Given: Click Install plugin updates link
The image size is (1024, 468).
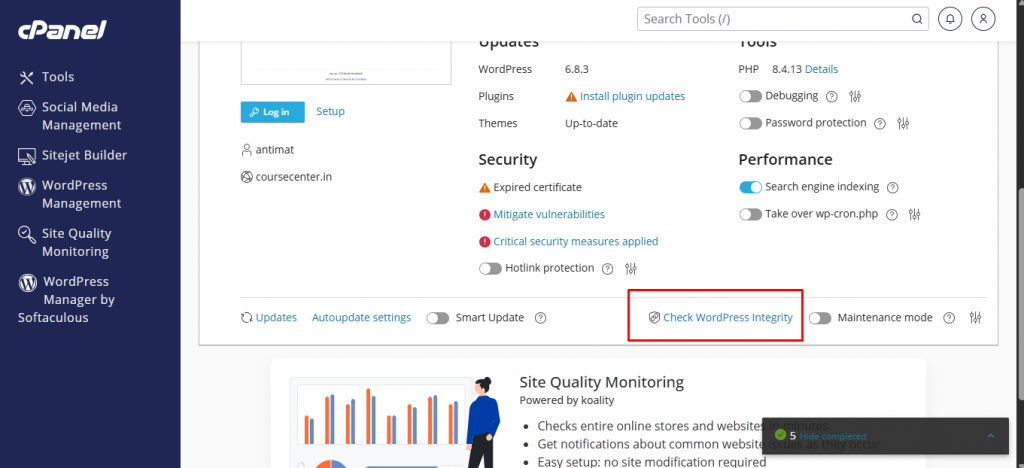Looking at the screenshot, I should (x=632, y=97).
